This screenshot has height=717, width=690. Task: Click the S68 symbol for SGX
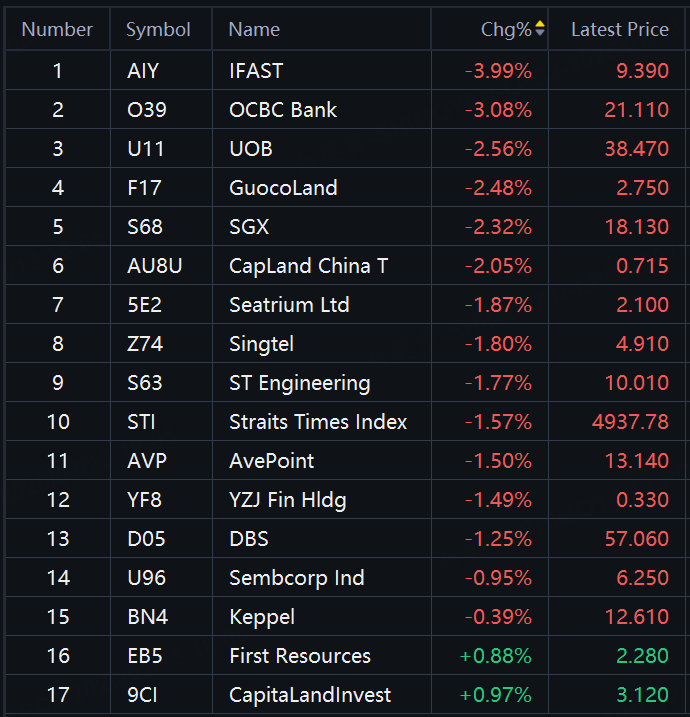[144, 227]
